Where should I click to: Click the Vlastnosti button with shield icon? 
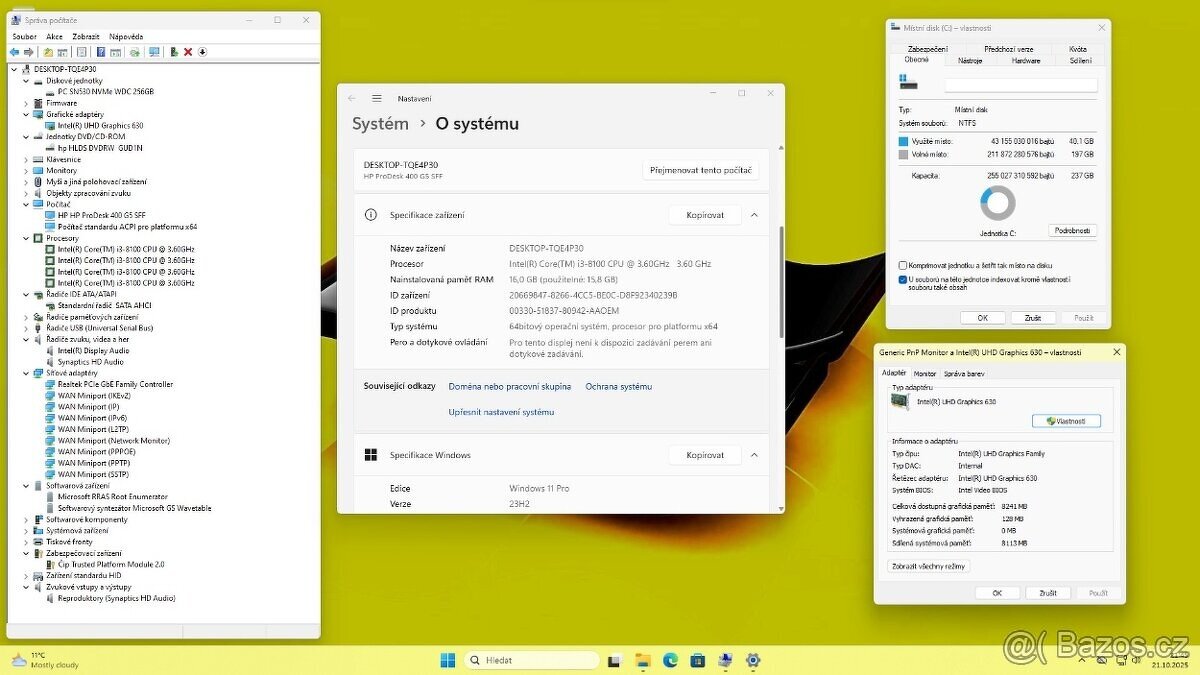coord(1066,420)
